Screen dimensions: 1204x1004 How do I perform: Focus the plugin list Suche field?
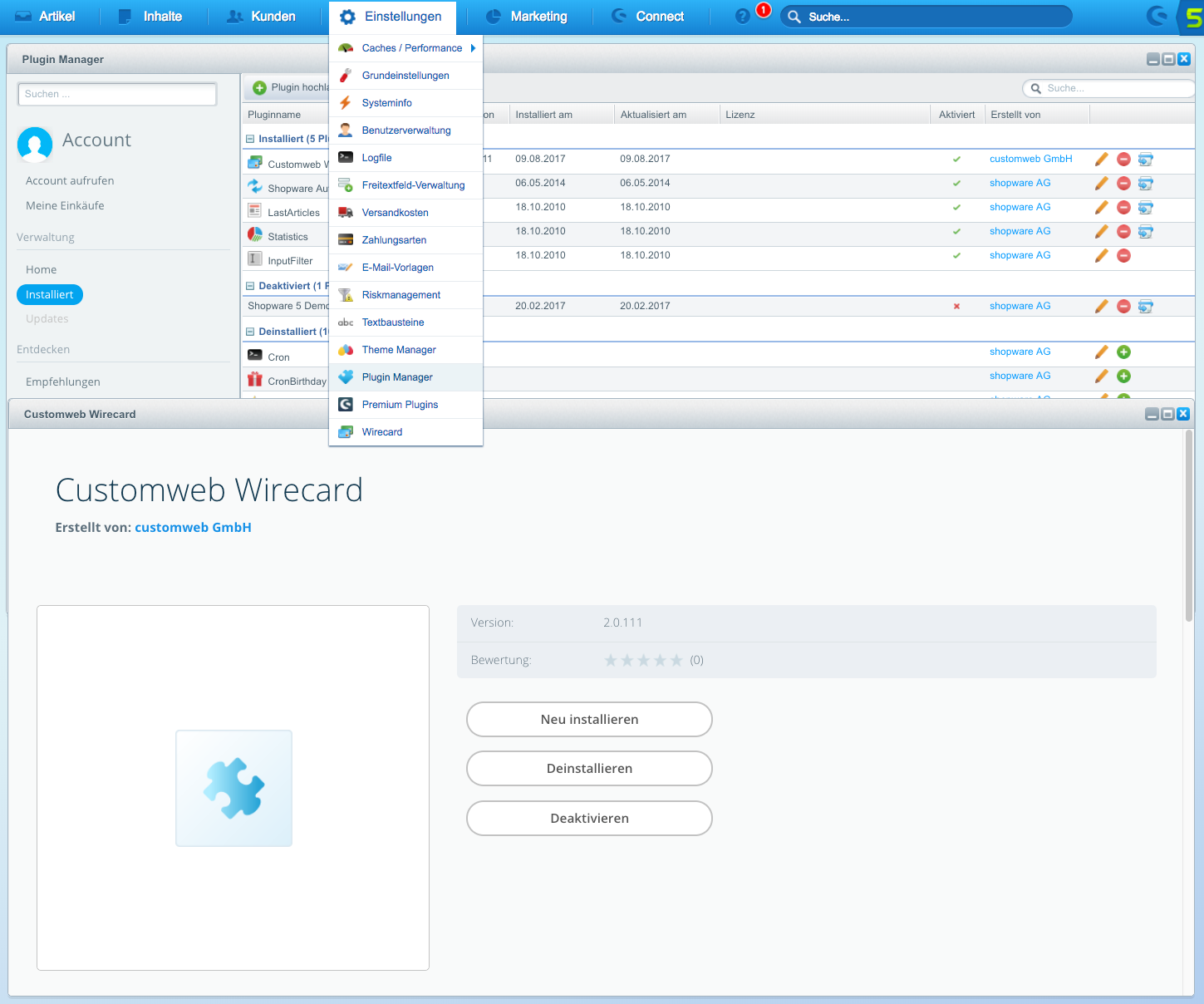1108,88
